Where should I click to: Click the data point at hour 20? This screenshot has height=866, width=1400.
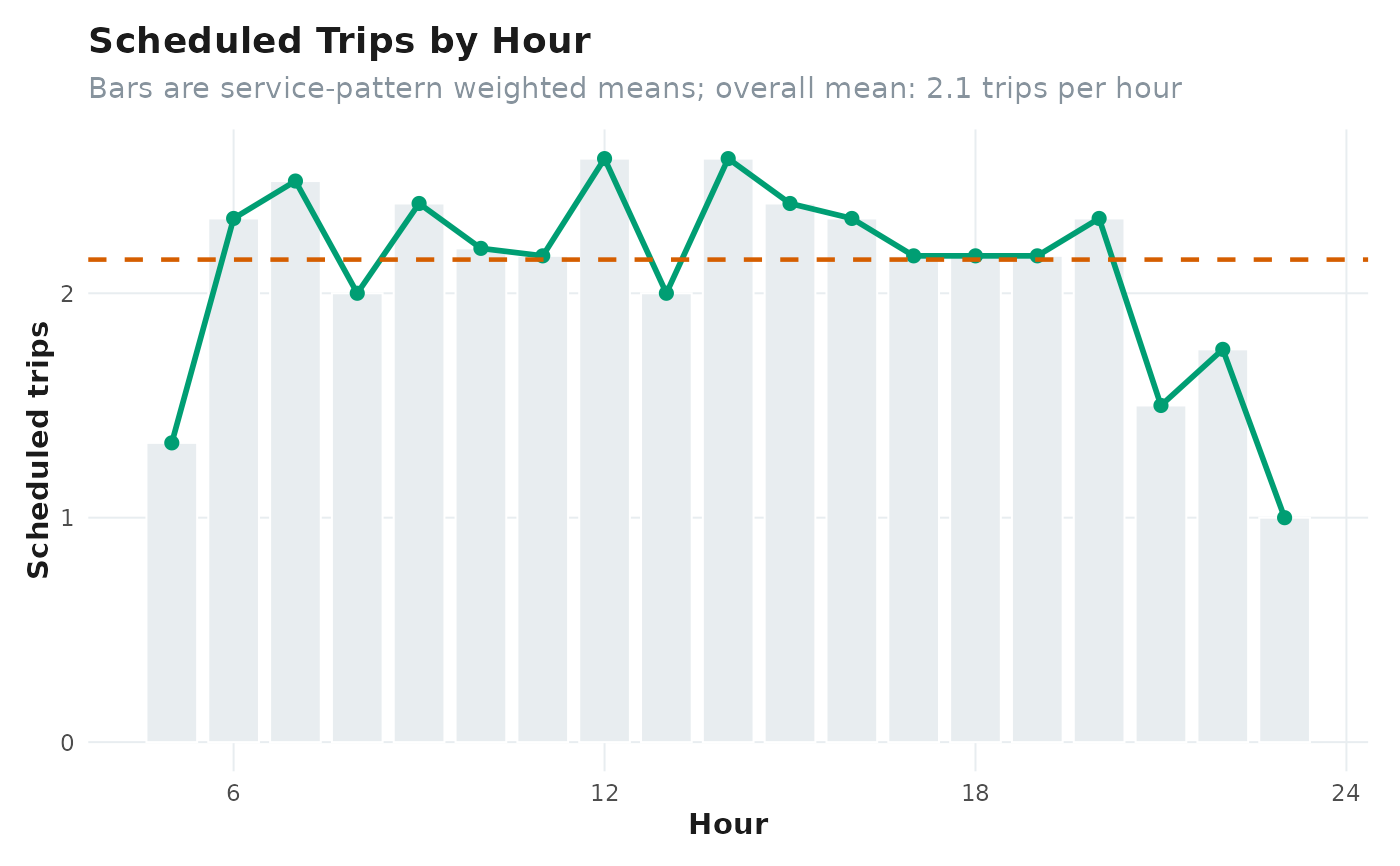1099,219
